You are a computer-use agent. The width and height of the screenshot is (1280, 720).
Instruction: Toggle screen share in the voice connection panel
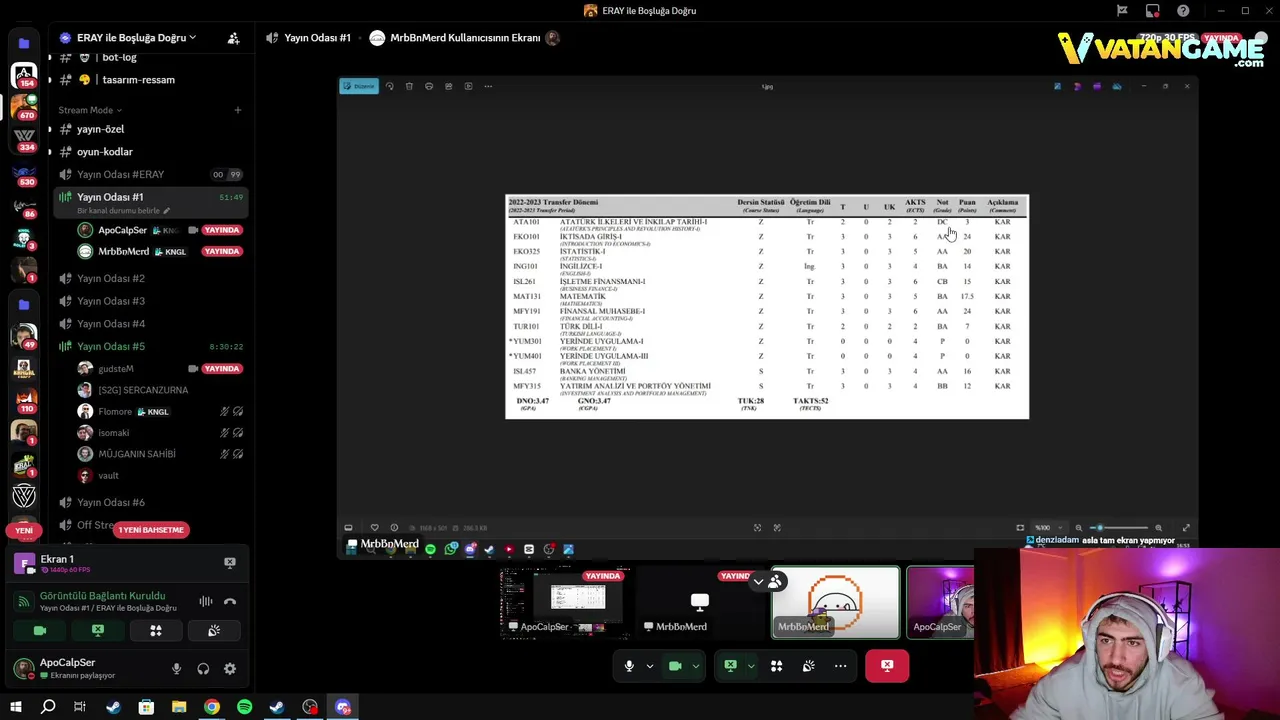[x=98, y=631]
